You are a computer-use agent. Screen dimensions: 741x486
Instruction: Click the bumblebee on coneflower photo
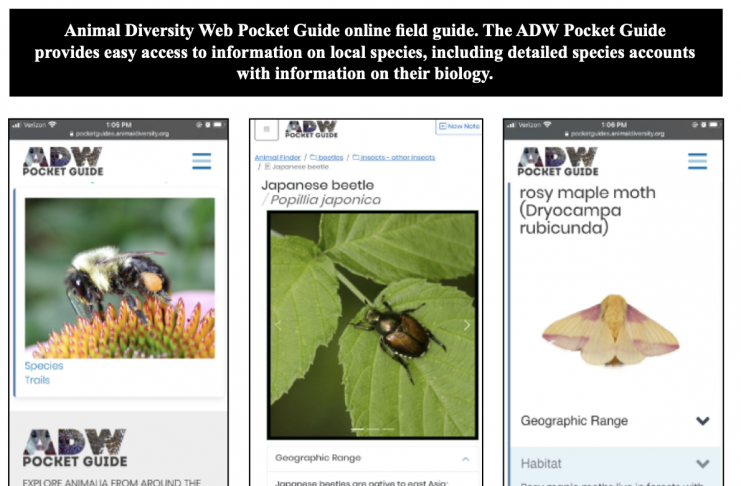tap(120, 278)
